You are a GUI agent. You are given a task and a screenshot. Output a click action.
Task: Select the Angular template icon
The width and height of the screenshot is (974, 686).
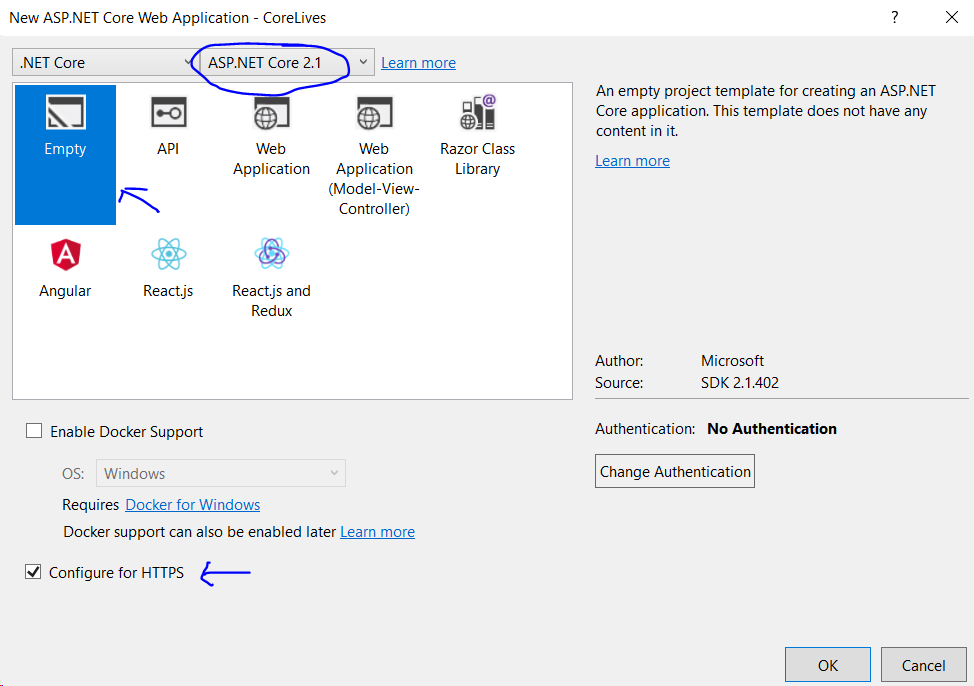[65, 255]
